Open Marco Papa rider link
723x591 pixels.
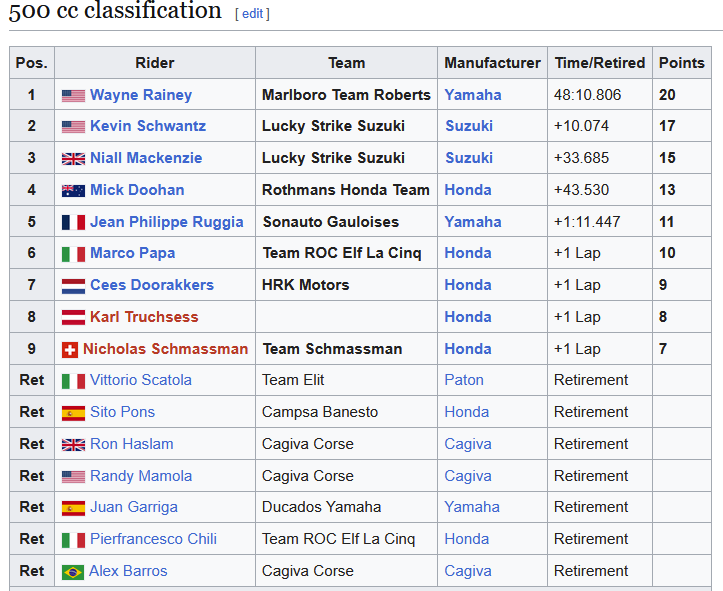click(x=133, y=253)
